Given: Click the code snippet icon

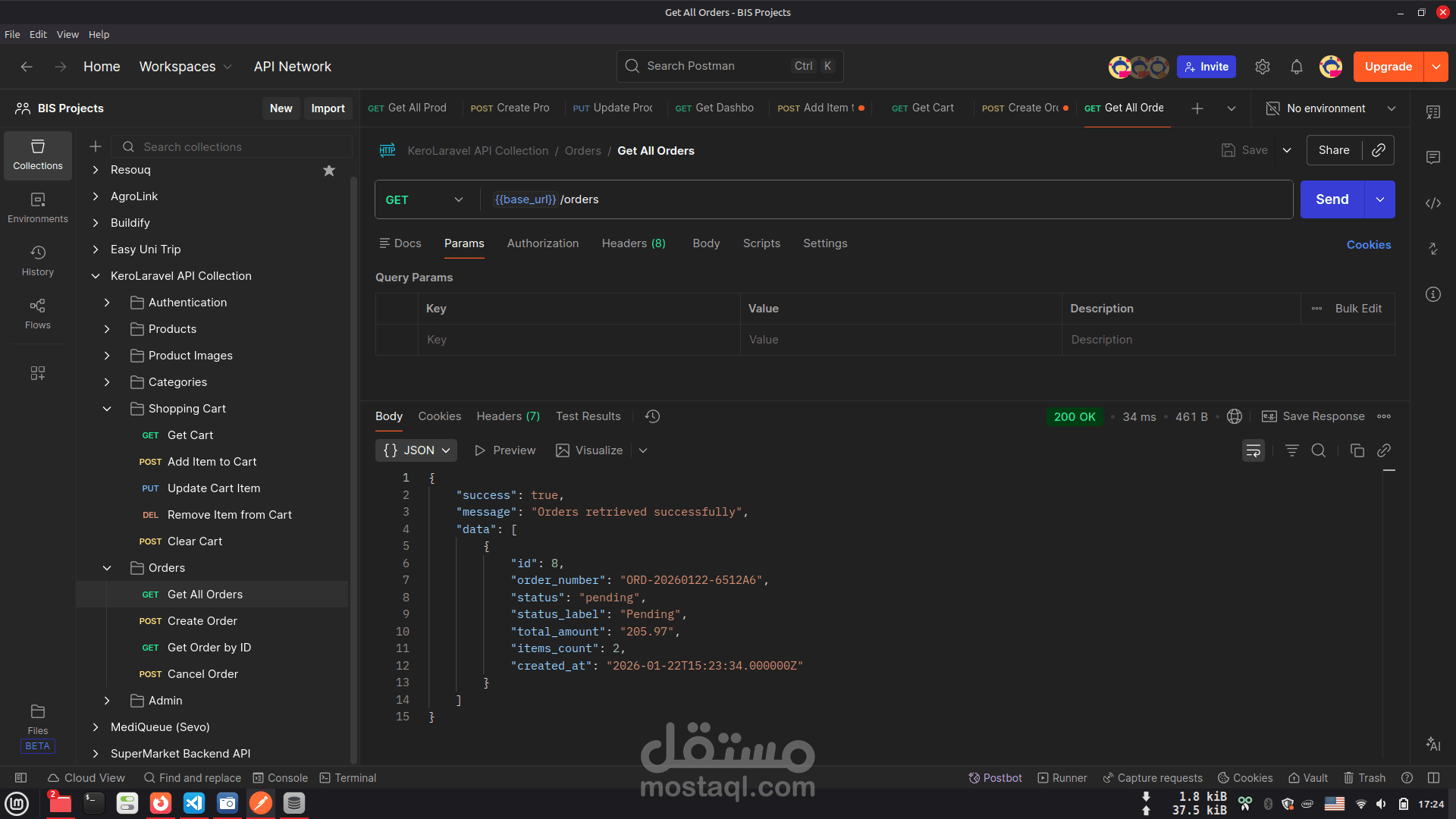Looking at the screenshot, I should click(1432, 203).
